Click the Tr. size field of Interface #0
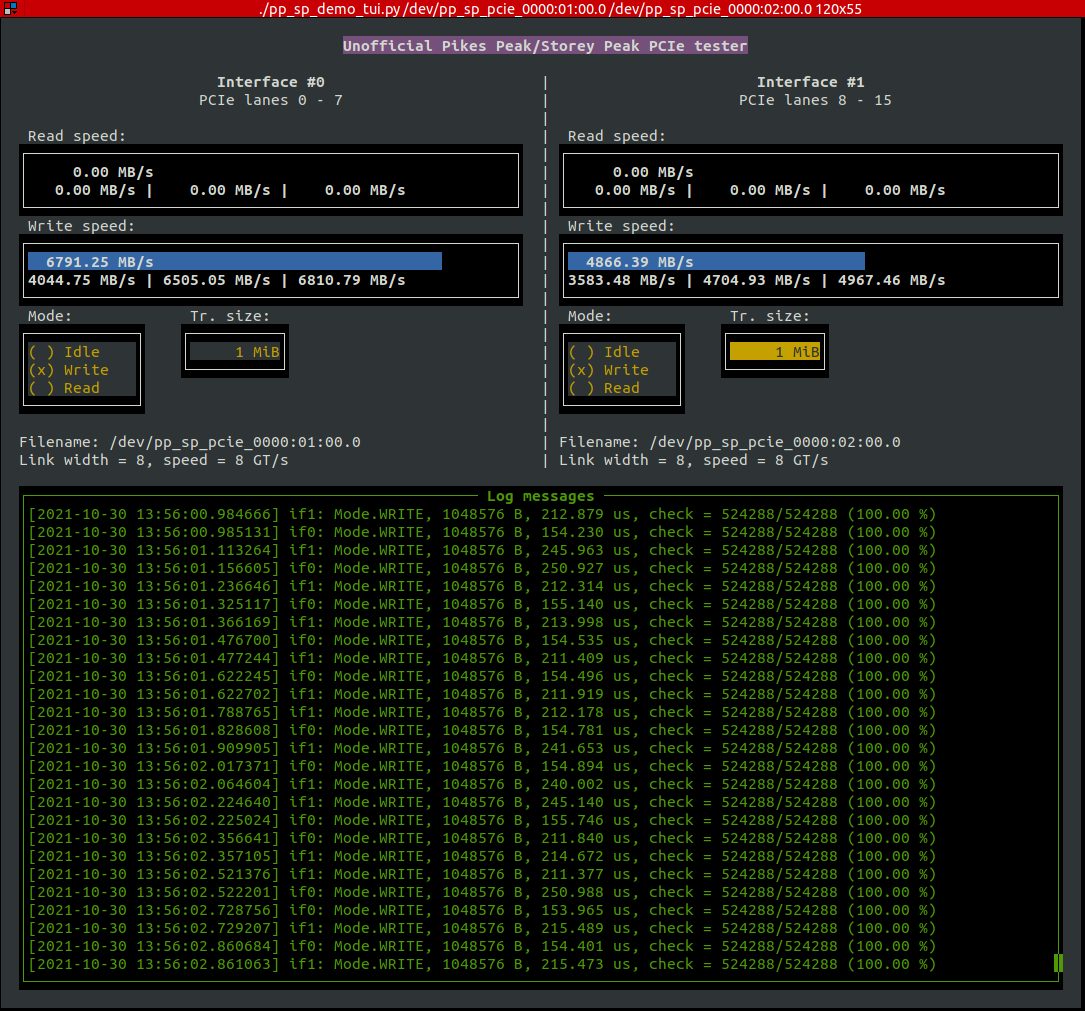 point(235,349)
